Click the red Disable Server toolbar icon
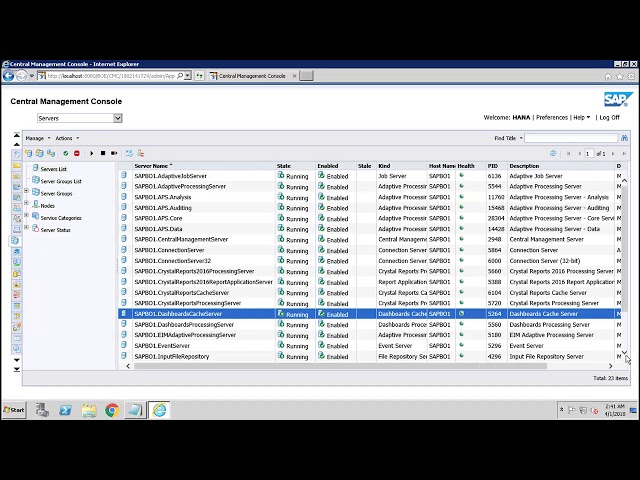 [77, 153]
